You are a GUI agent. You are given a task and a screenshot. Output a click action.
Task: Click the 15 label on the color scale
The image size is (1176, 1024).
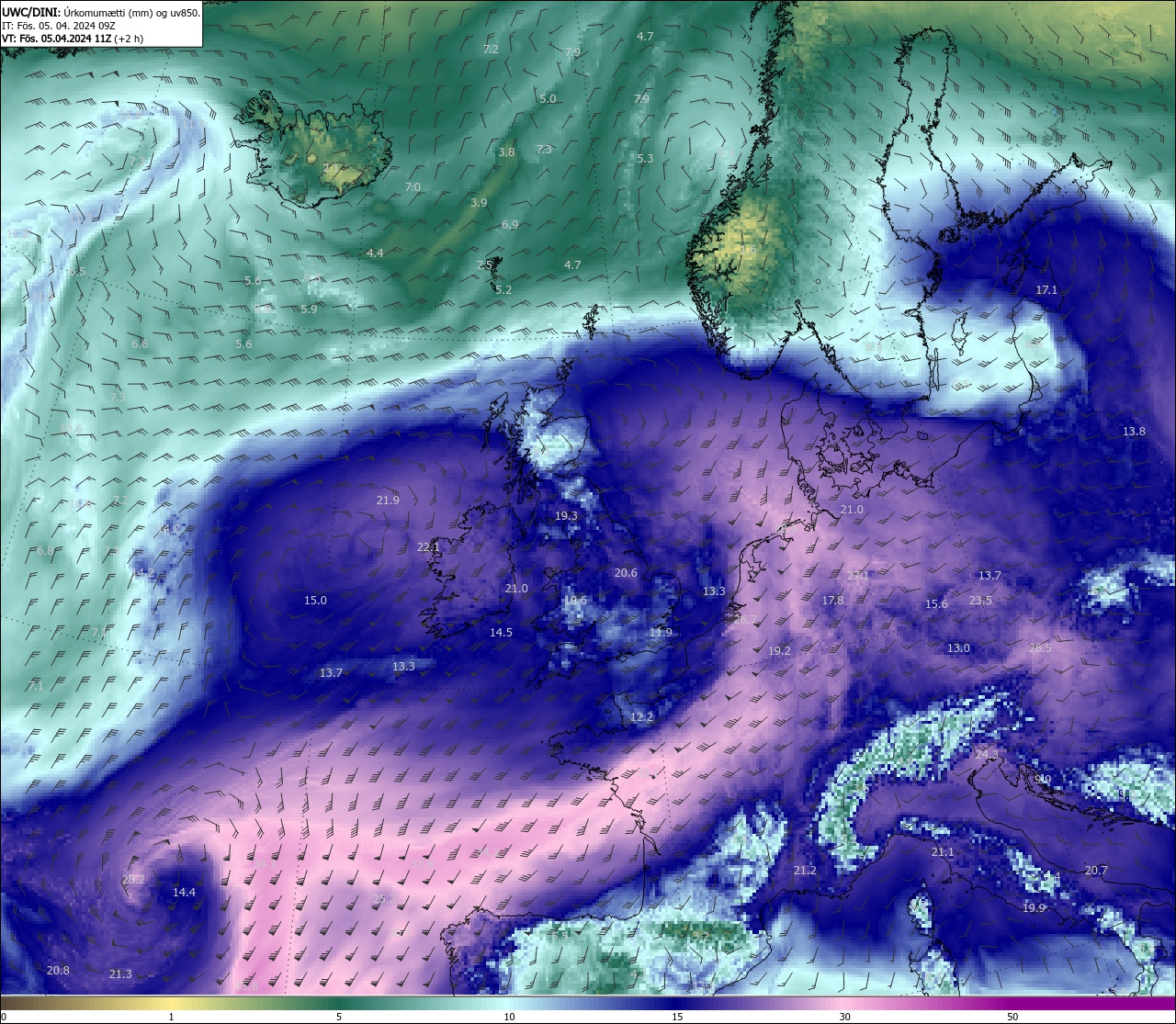coord(677,1017)
